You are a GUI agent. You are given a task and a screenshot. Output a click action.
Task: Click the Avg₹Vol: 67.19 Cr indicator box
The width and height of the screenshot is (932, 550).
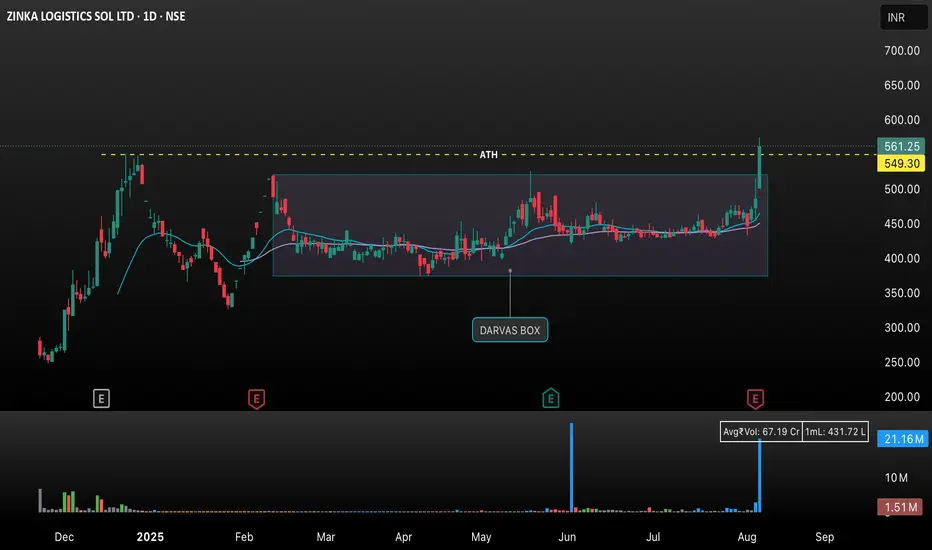coord(761,432)
